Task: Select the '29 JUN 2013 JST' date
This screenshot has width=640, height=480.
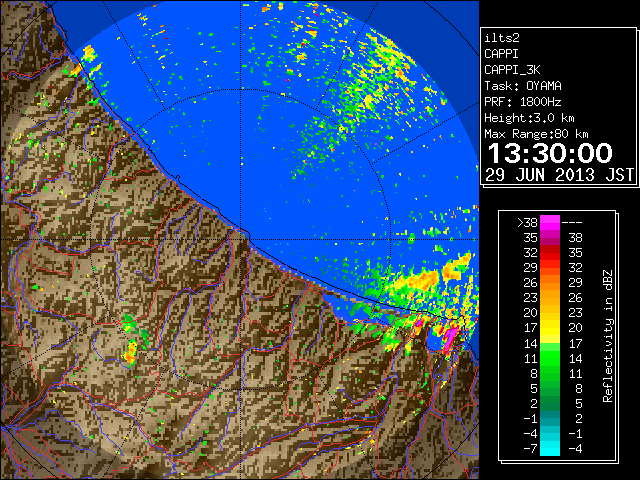Action: [560, 175]
